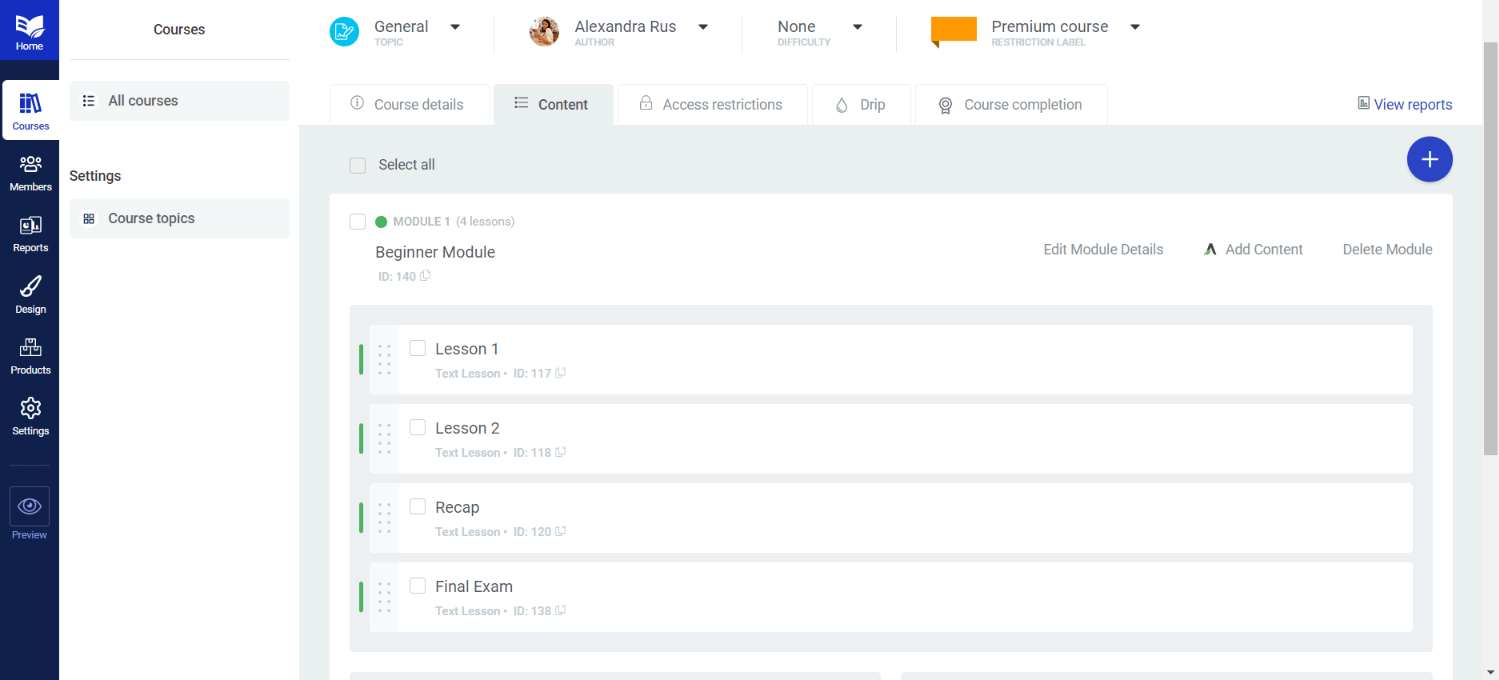Image resolution: width=1499 pixels, height=680 pixels.
Task: Click the Preview eye icon
Action: click(30, 507)
